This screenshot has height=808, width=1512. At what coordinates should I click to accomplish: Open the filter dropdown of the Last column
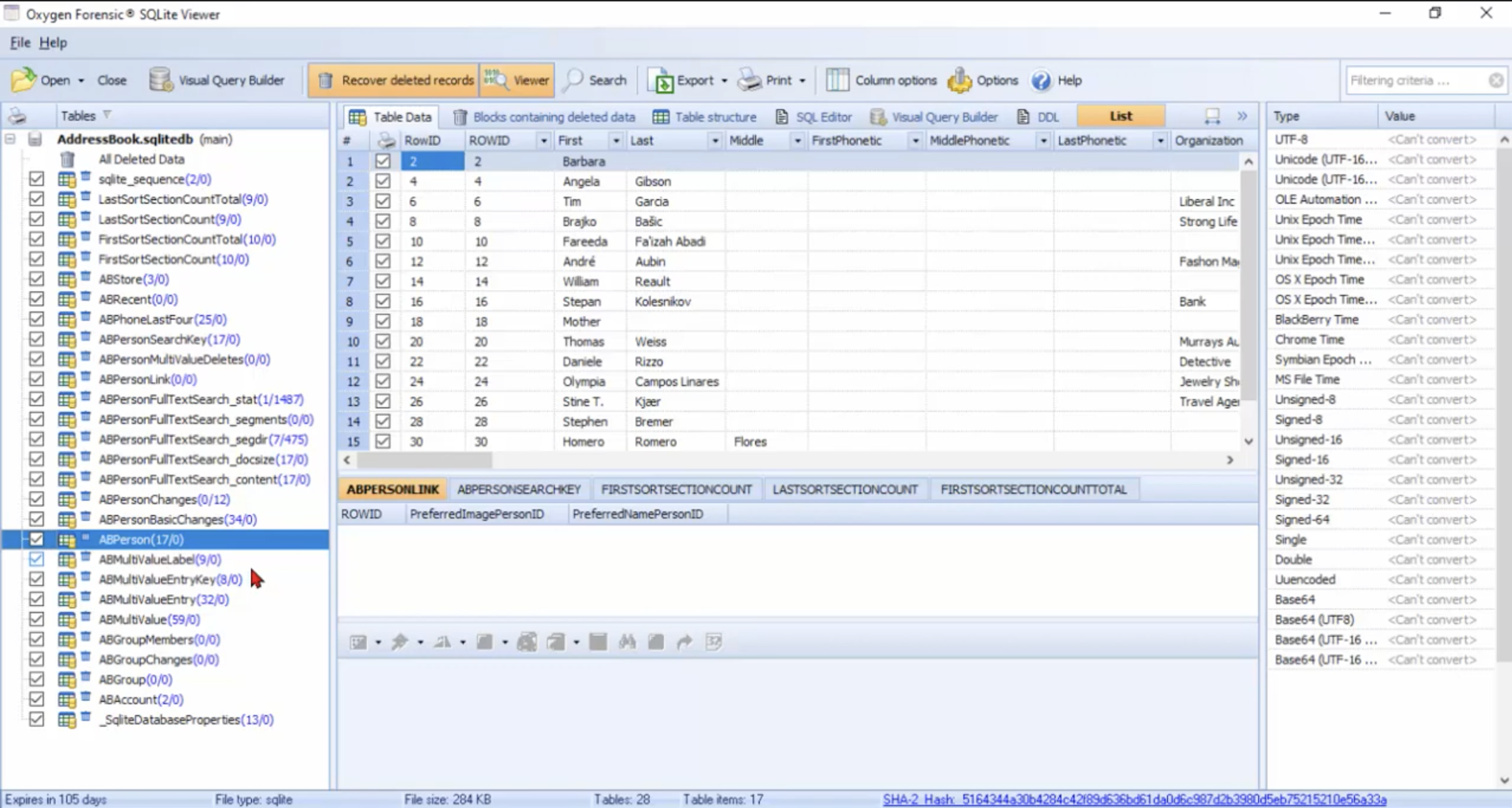point(714,141)
